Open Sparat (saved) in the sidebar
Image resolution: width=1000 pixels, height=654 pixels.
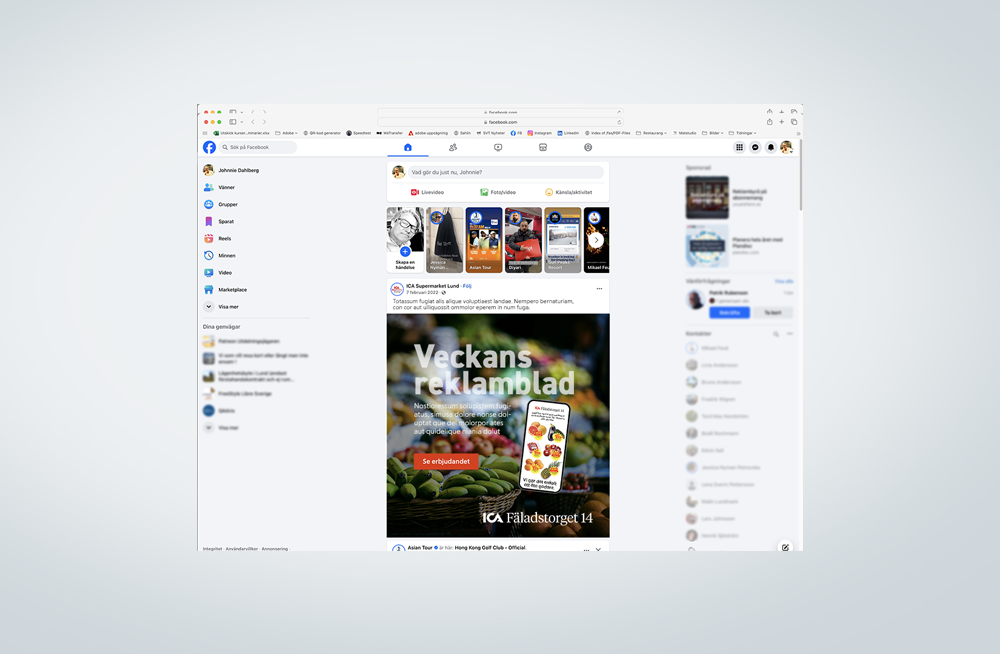(225, 222)
